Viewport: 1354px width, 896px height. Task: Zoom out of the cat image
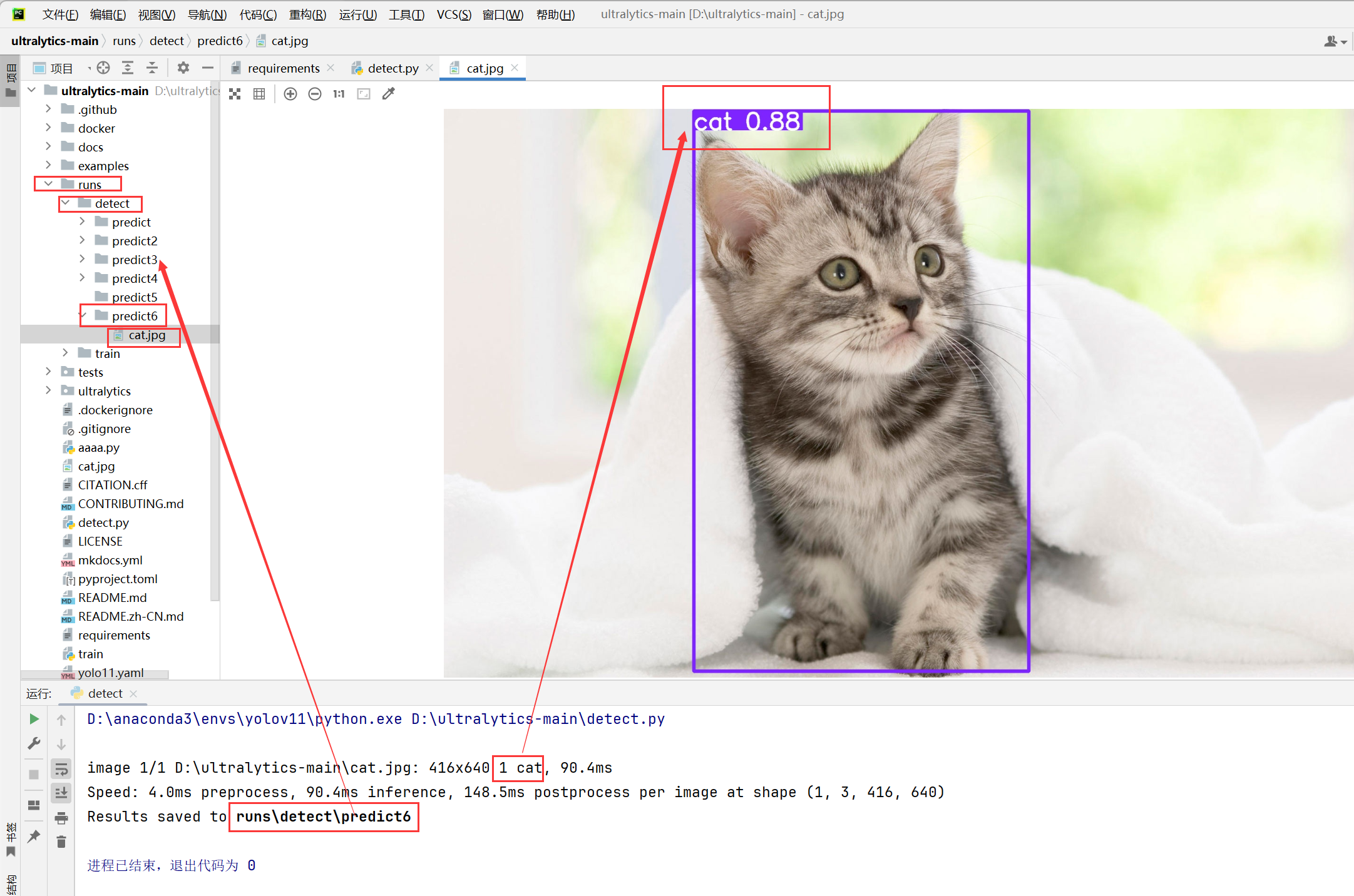[314, 94]
